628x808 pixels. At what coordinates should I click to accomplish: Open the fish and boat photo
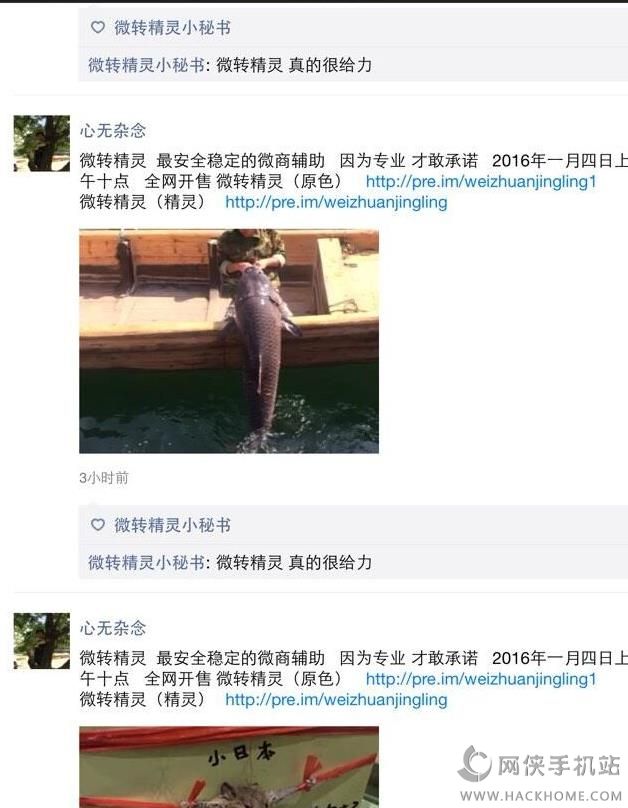229,341
